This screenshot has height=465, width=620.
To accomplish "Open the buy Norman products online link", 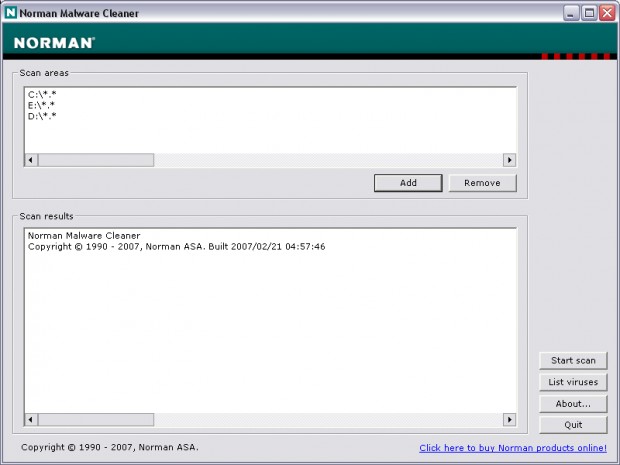I will point(513,448).
